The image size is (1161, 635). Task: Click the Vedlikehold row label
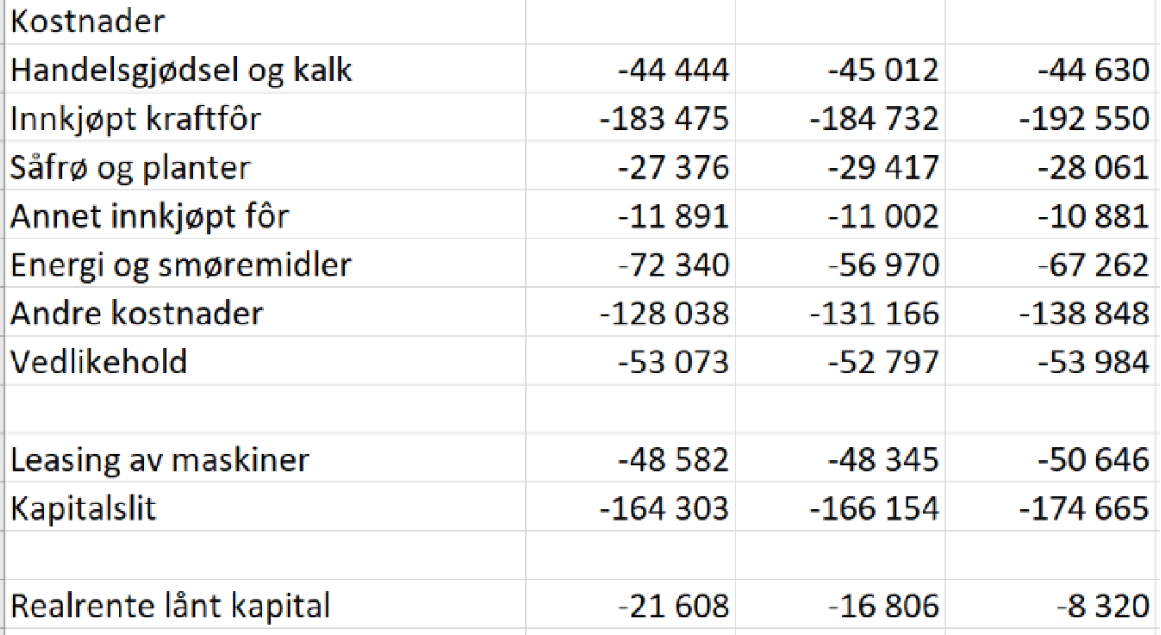(99, 361)
